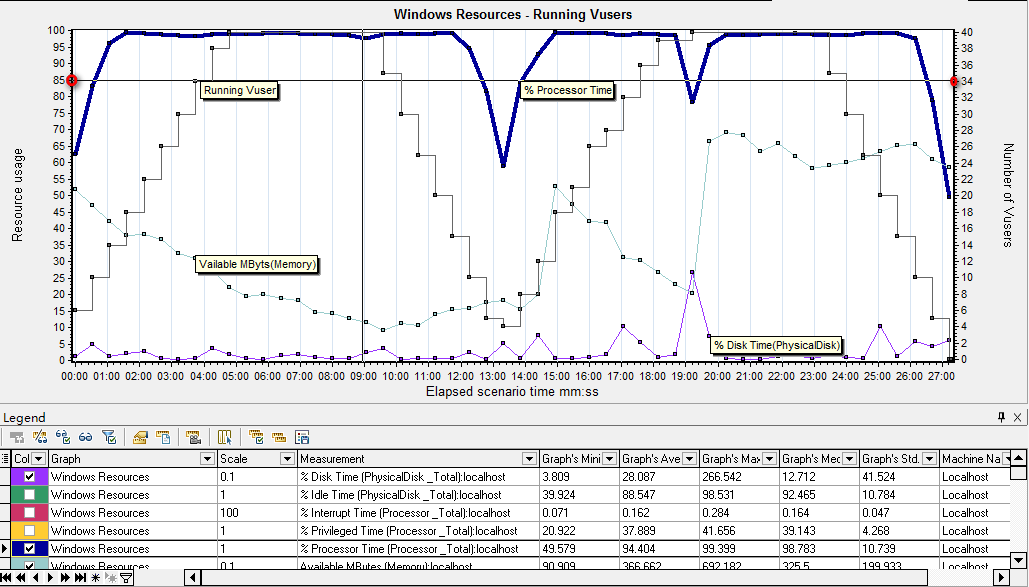Click the rightmost legend settings icon
Viewport: 1029px width, 587px height.
[x=303, y=436]
